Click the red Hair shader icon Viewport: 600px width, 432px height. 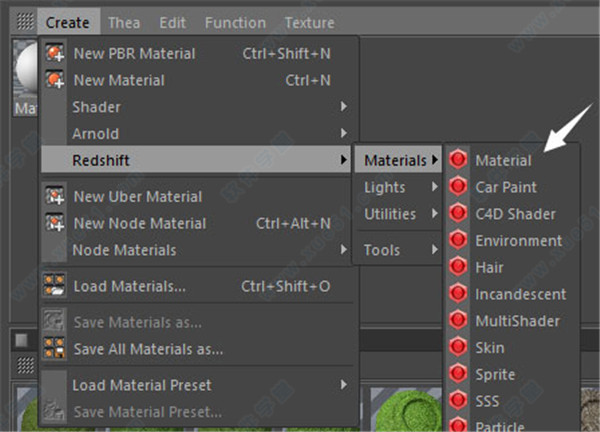tap(458, 268)
